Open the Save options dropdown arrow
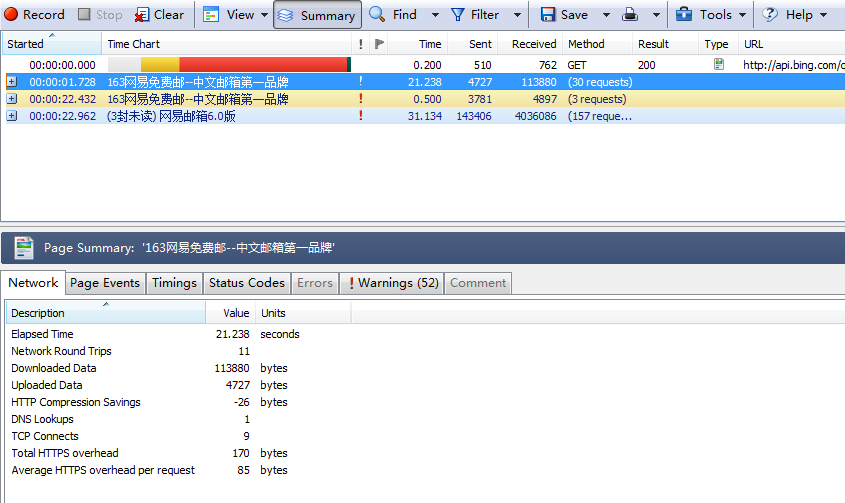This screenshot has height=503, width=845. pyautogui.click(x=606, y=15)
